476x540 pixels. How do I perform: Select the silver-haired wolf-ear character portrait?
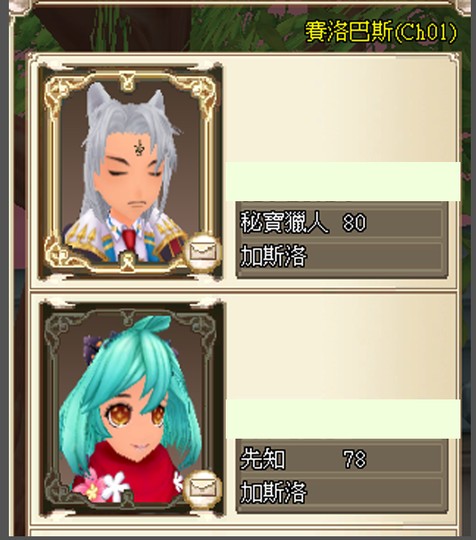click(x=131, y=172)
